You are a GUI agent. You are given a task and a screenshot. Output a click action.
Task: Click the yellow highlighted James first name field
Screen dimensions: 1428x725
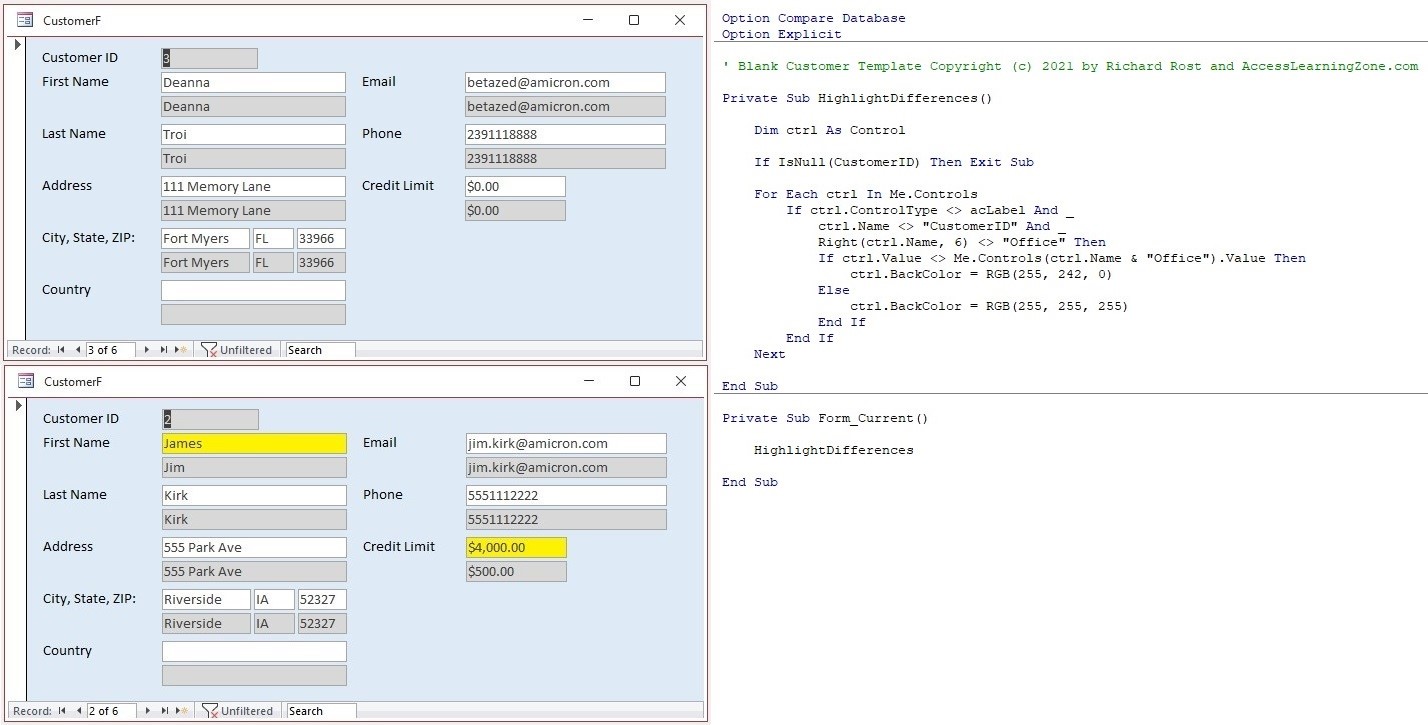point(254,443)
